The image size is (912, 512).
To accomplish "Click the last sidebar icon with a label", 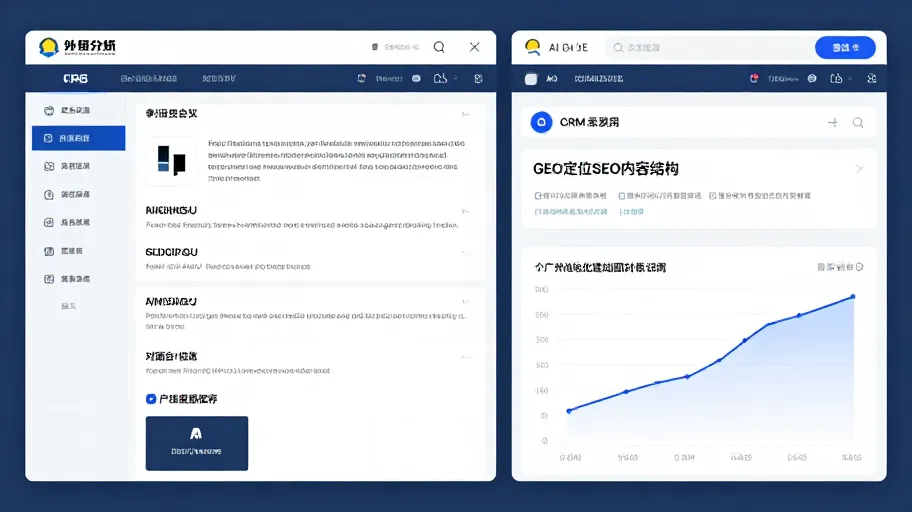I will (49, 279).
